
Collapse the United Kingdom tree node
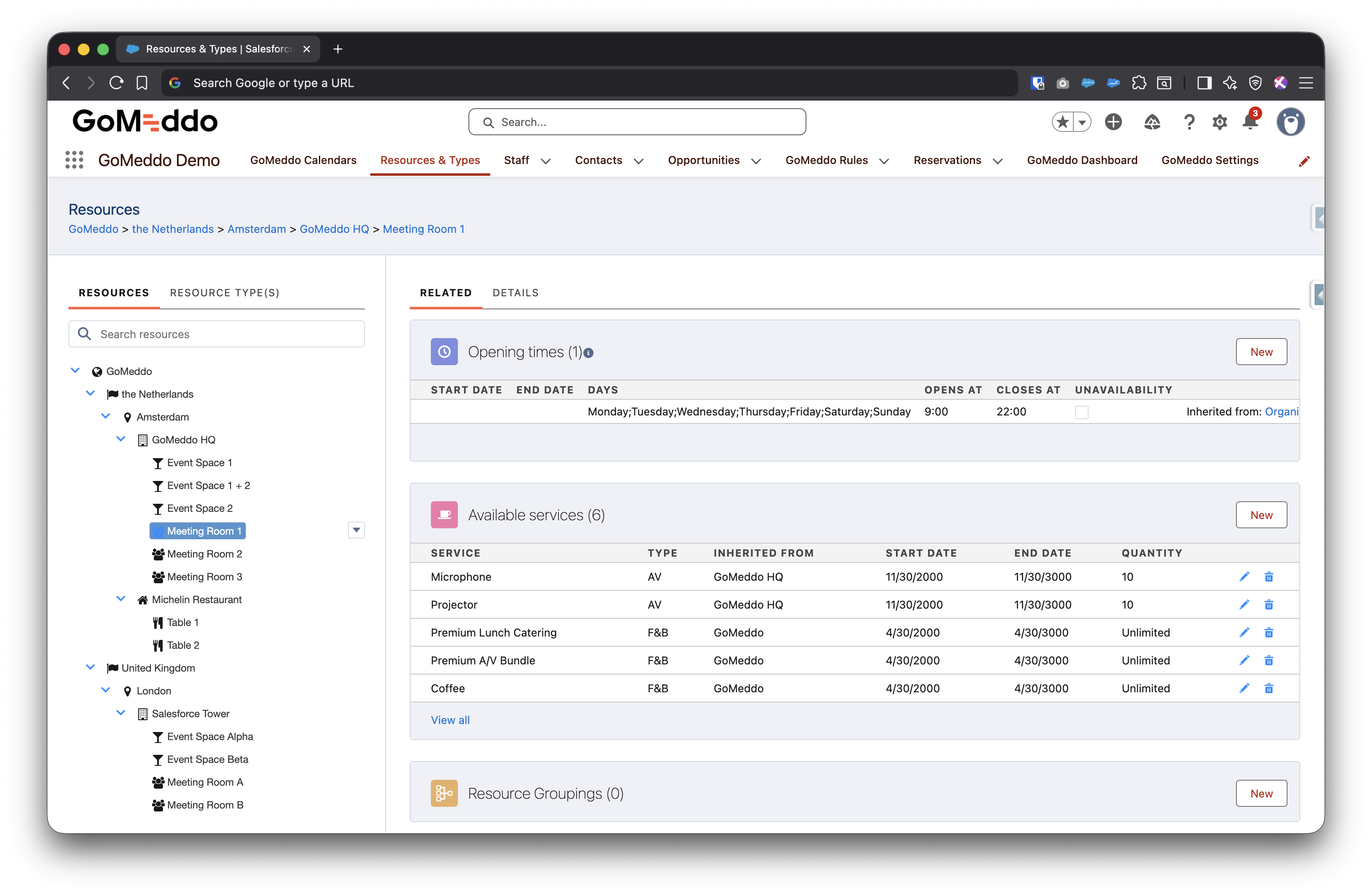coord(90,667)
